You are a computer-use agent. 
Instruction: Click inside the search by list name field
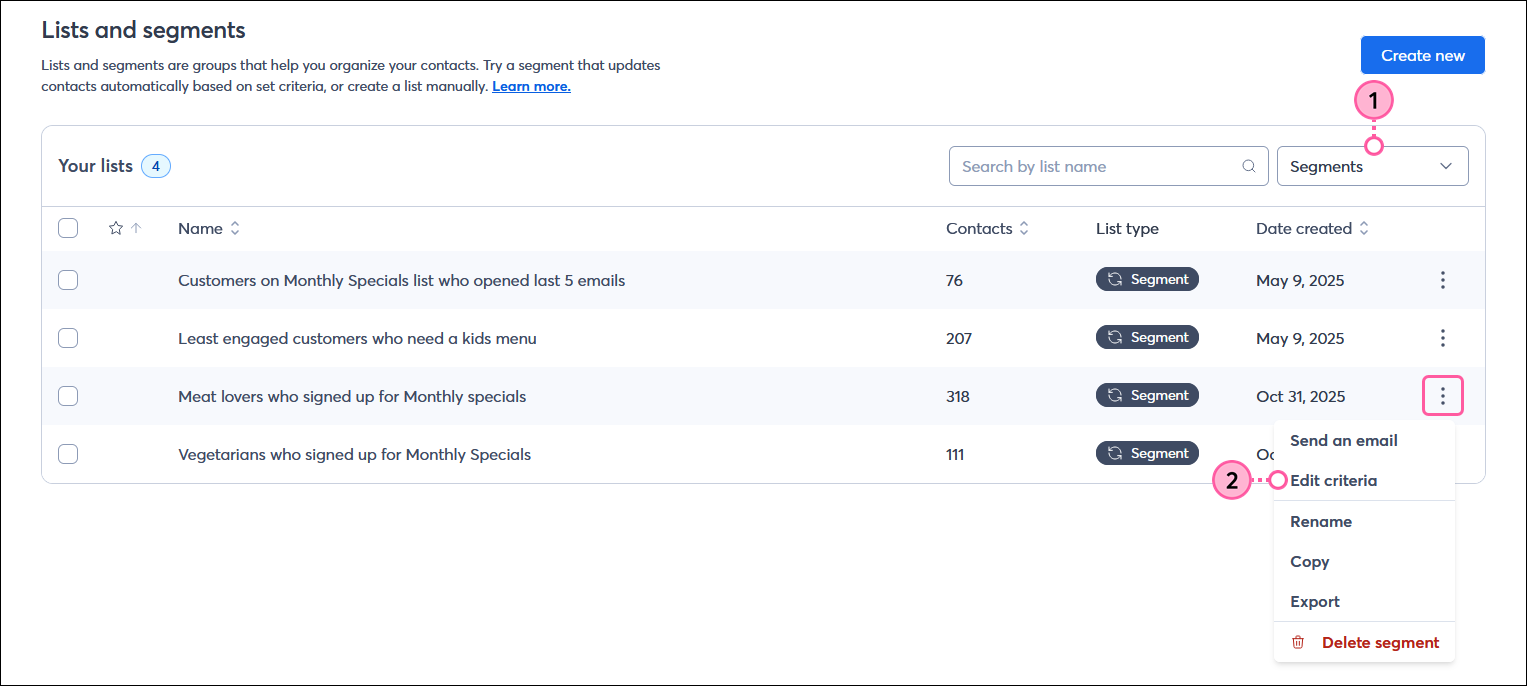click(x=1090, y=165)
